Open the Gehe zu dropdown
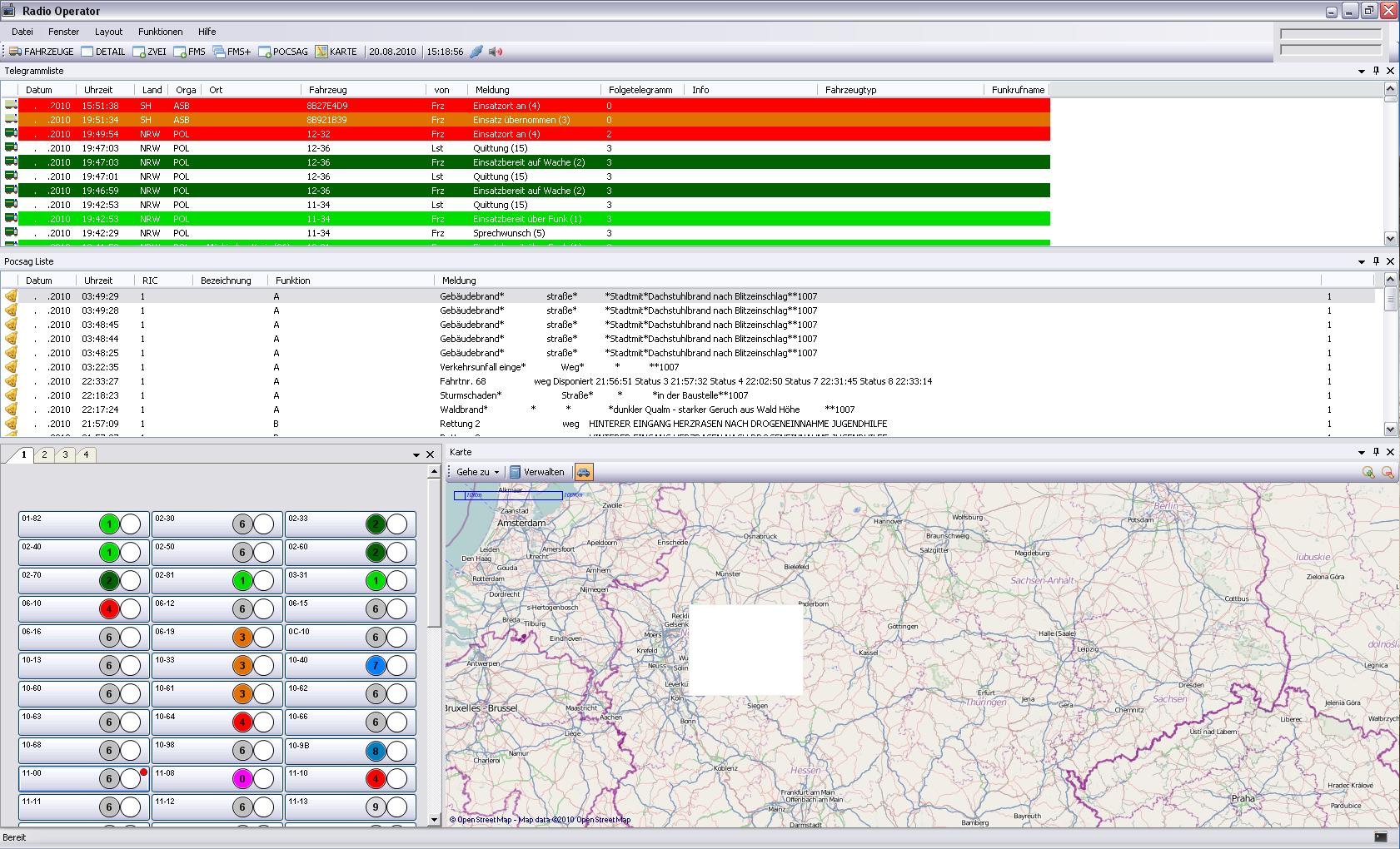 tap(477, 472)
